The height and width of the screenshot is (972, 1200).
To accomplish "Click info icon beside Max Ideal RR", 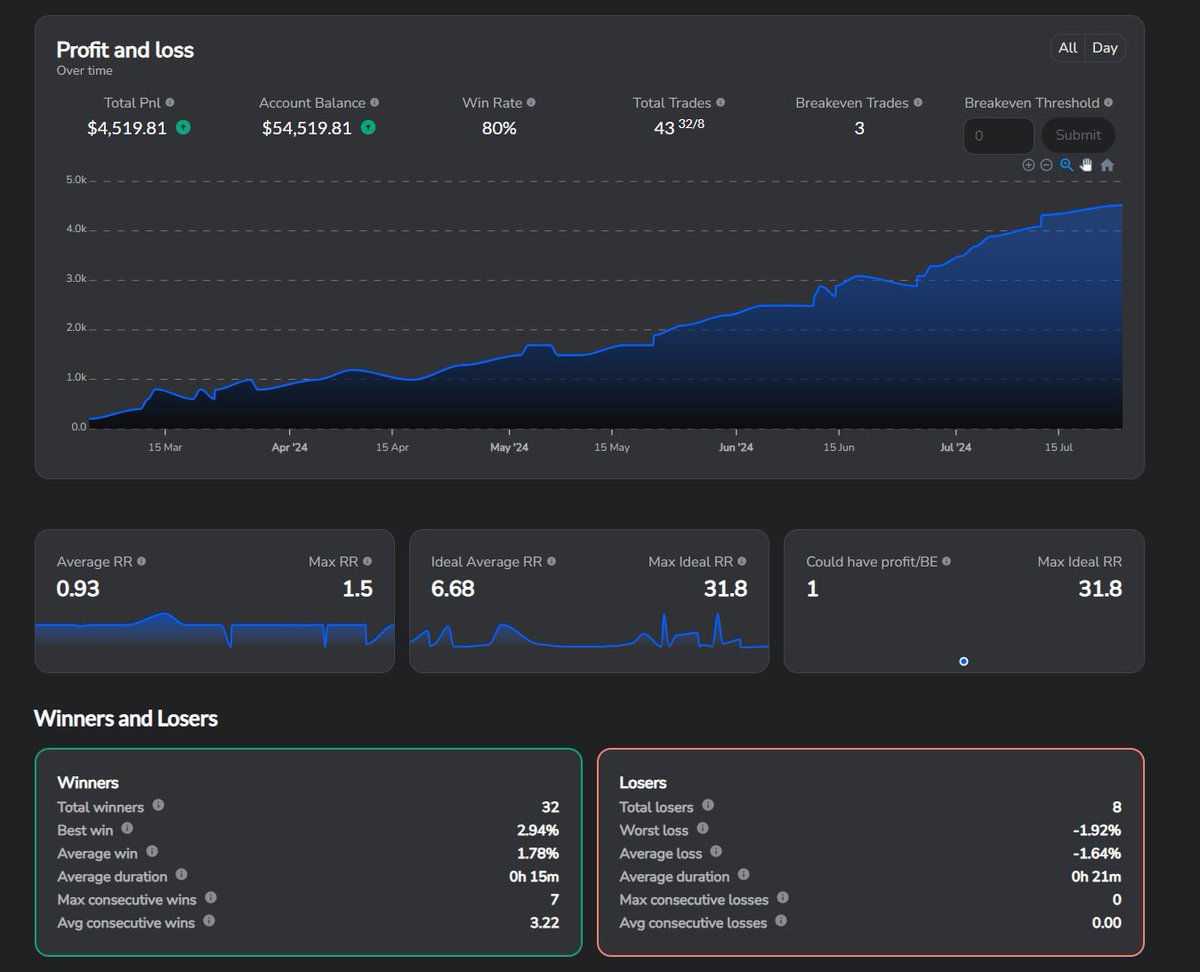I will tap(742, 561).
